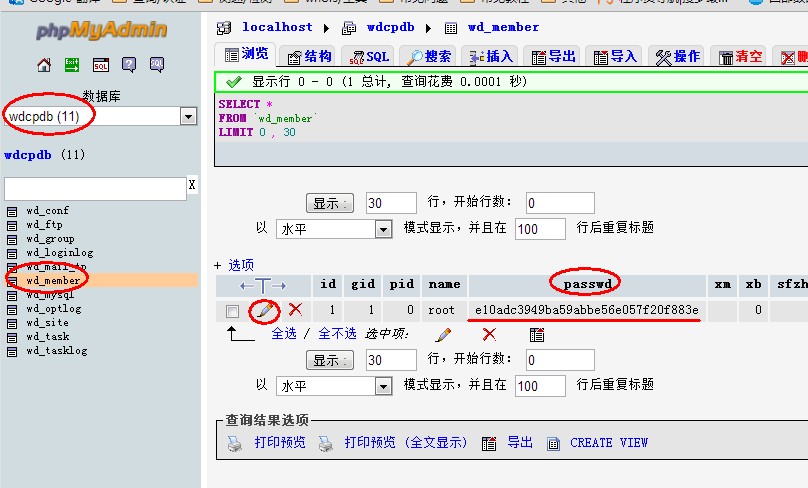The image size is (808, 488).
Task: Click the CREATE VIEW link
Action: point(609,442)
